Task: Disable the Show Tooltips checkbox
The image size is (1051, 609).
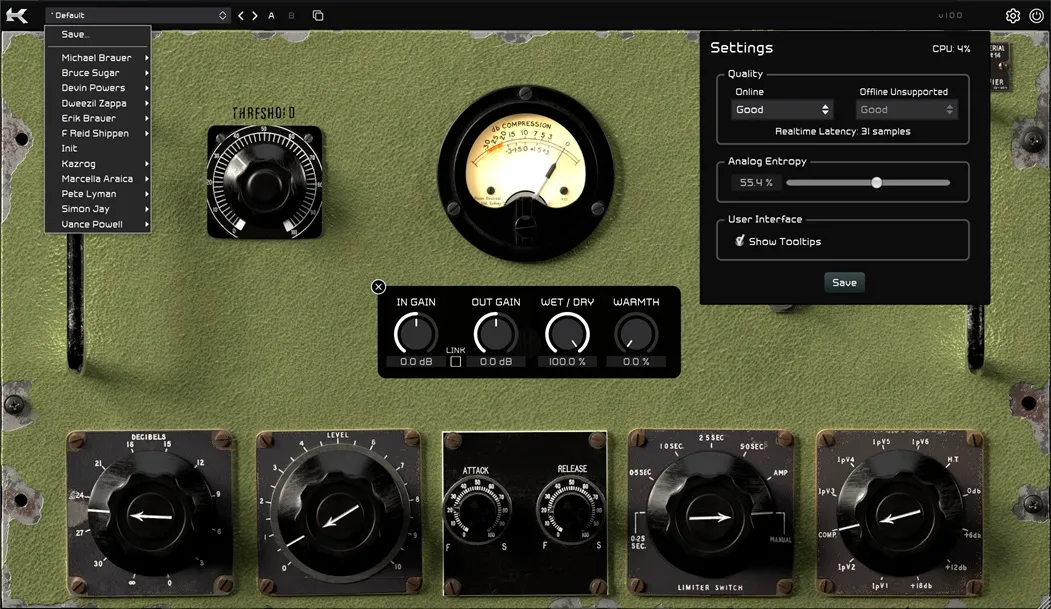Action: (741, 241)
